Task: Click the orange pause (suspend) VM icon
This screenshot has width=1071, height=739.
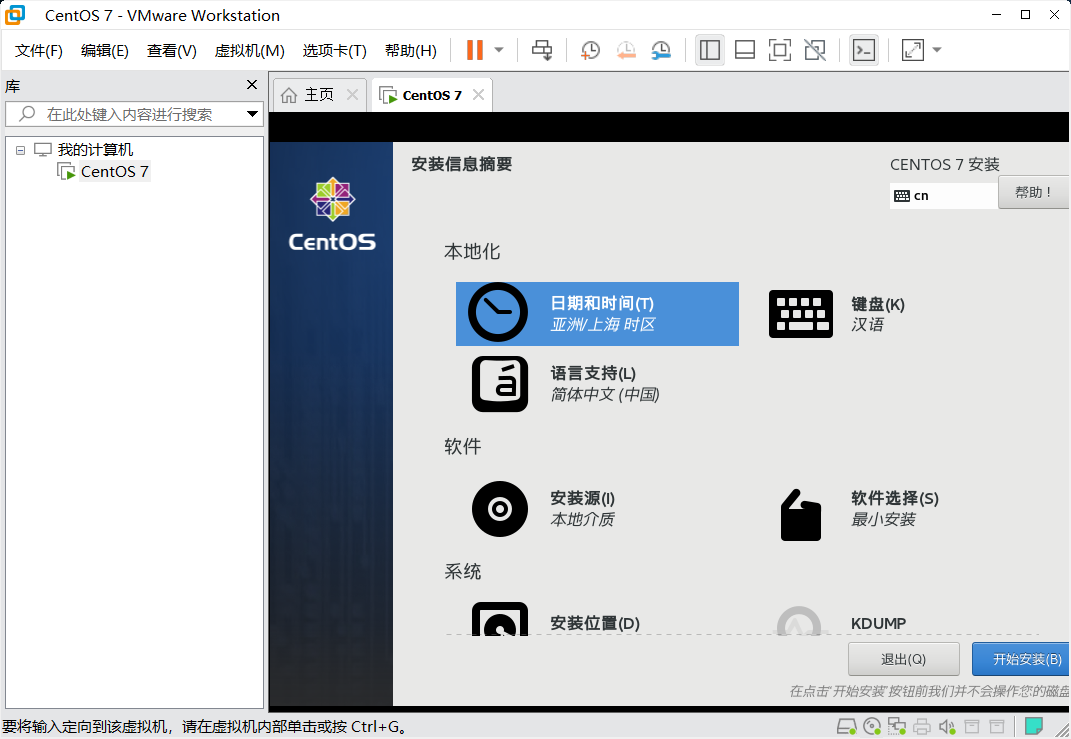Action: [475, 50]
